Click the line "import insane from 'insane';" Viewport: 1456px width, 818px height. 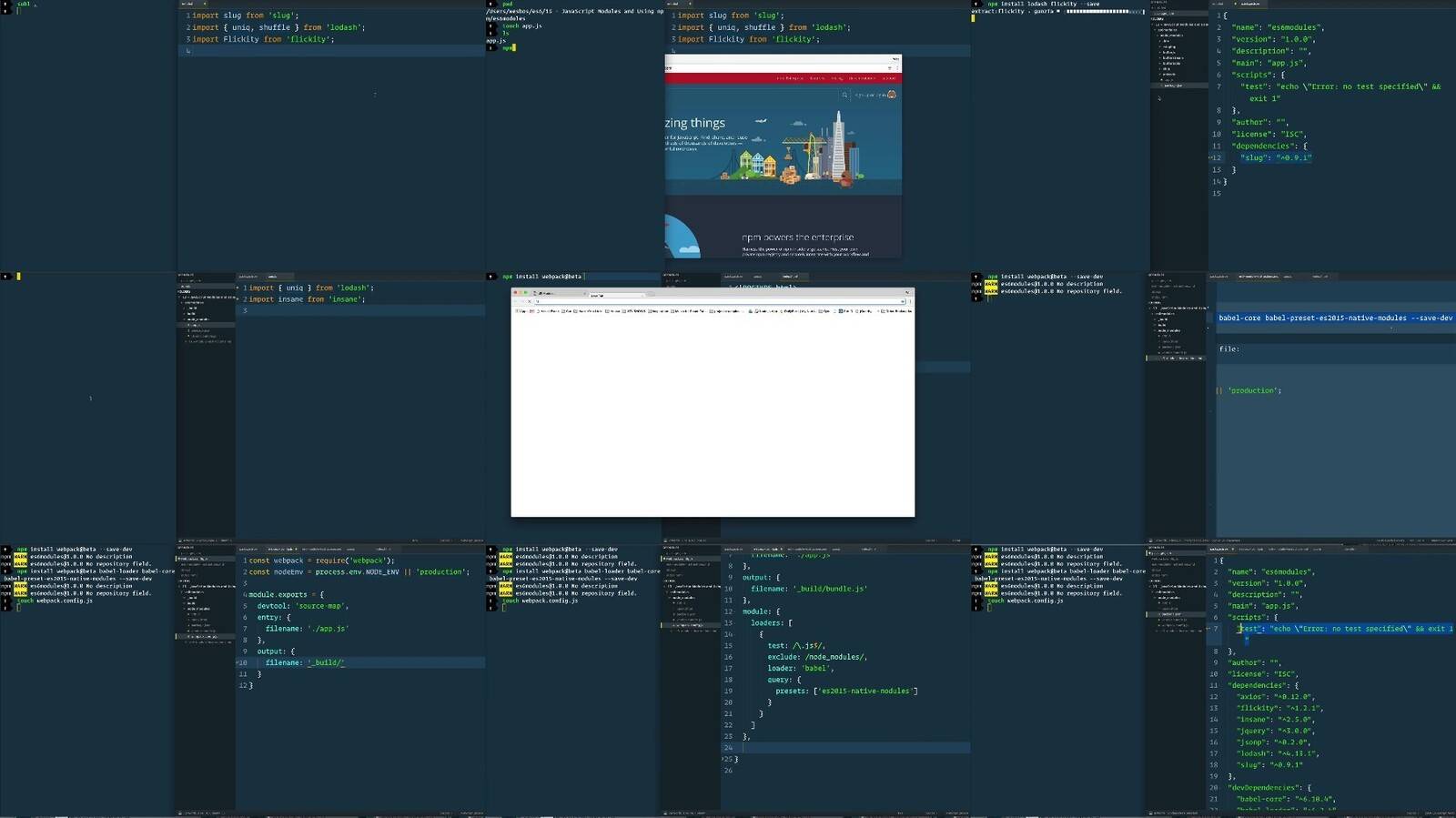coord(306,299)
